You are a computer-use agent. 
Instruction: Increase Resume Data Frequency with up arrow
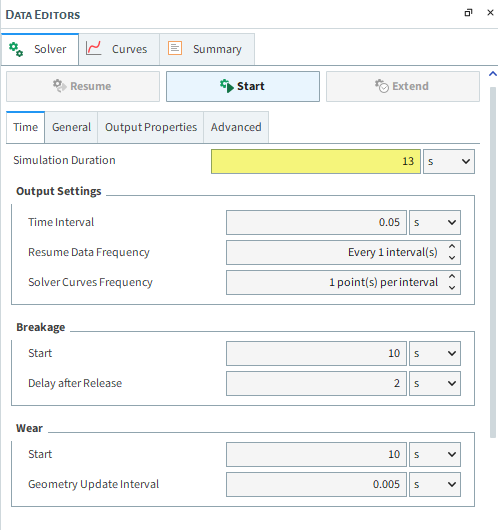[x=452, y=246]
